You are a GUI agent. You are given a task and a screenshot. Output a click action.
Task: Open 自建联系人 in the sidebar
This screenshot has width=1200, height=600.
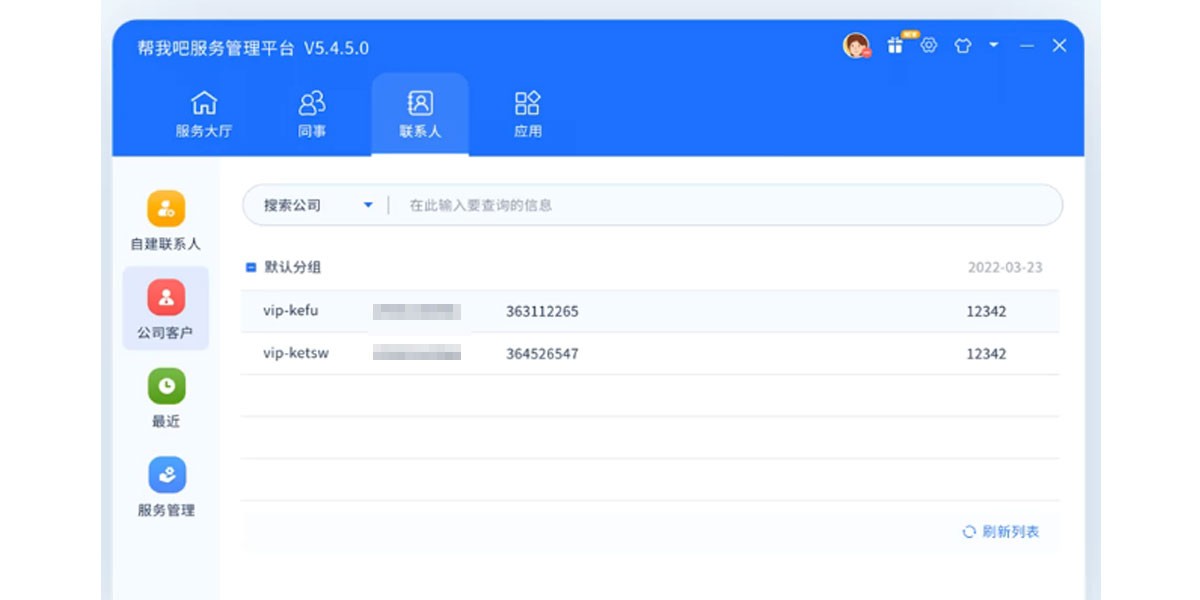click(166, 221)
